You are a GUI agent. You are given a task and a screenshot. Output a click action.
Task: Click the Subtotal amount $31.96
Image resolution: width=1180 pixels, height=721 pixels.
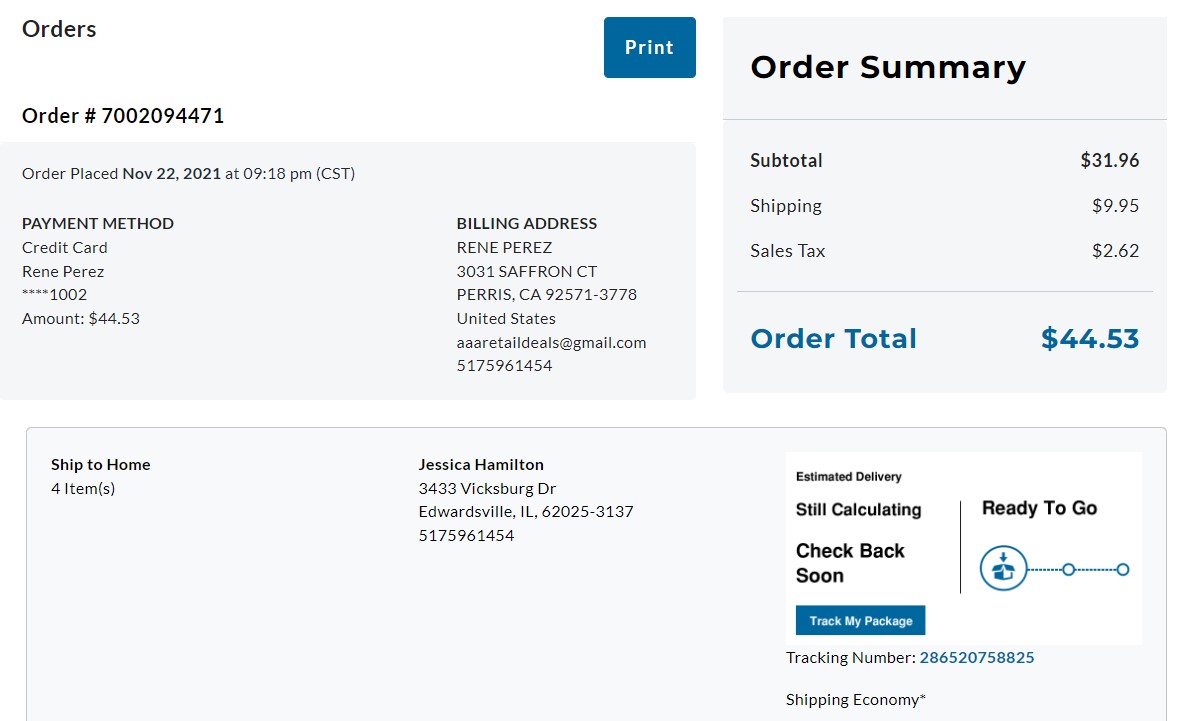[x=1109, y=160]
